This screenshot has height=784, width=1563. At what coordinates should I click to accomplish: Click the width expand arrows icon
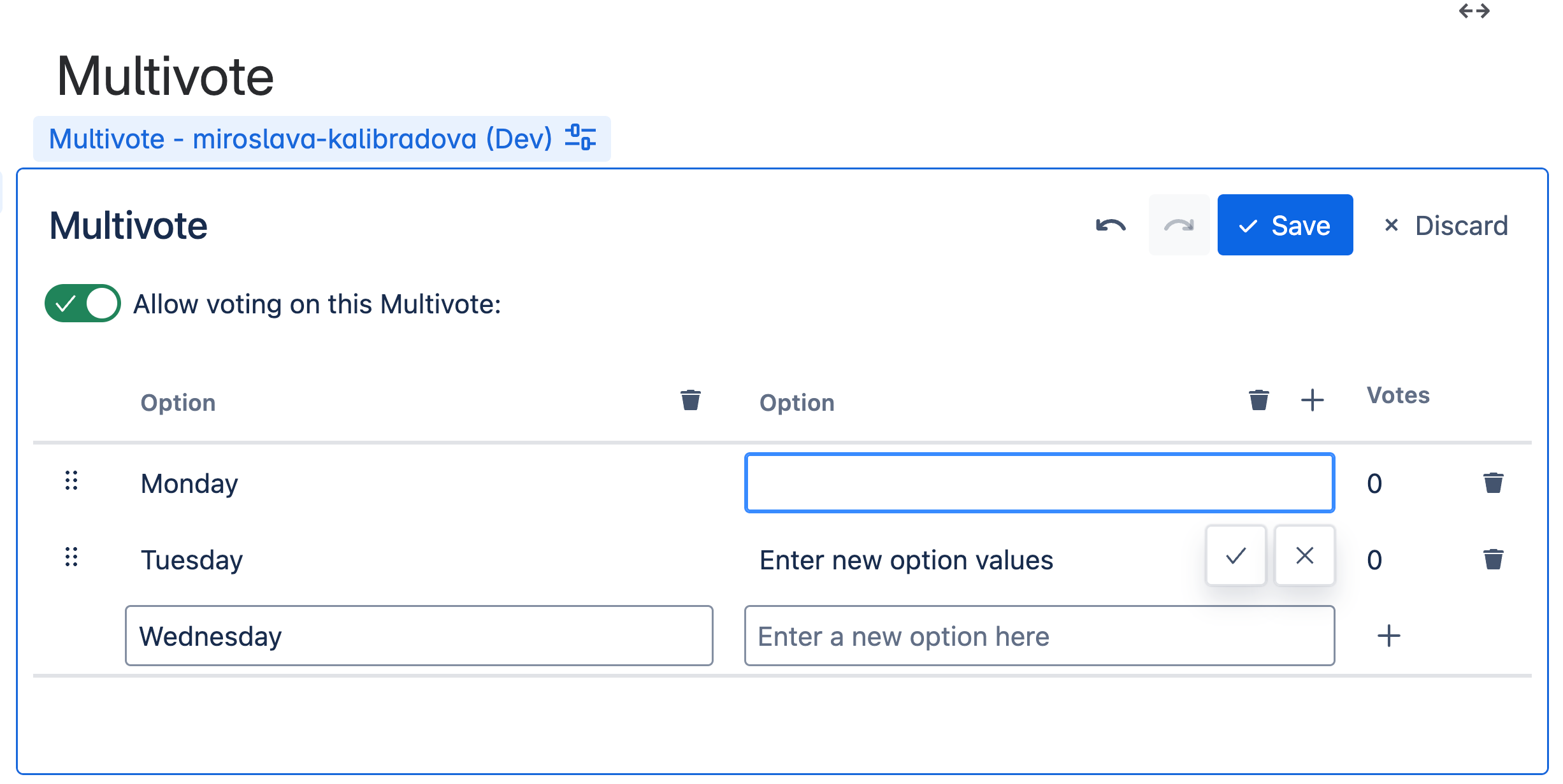tap(1474, 11)
